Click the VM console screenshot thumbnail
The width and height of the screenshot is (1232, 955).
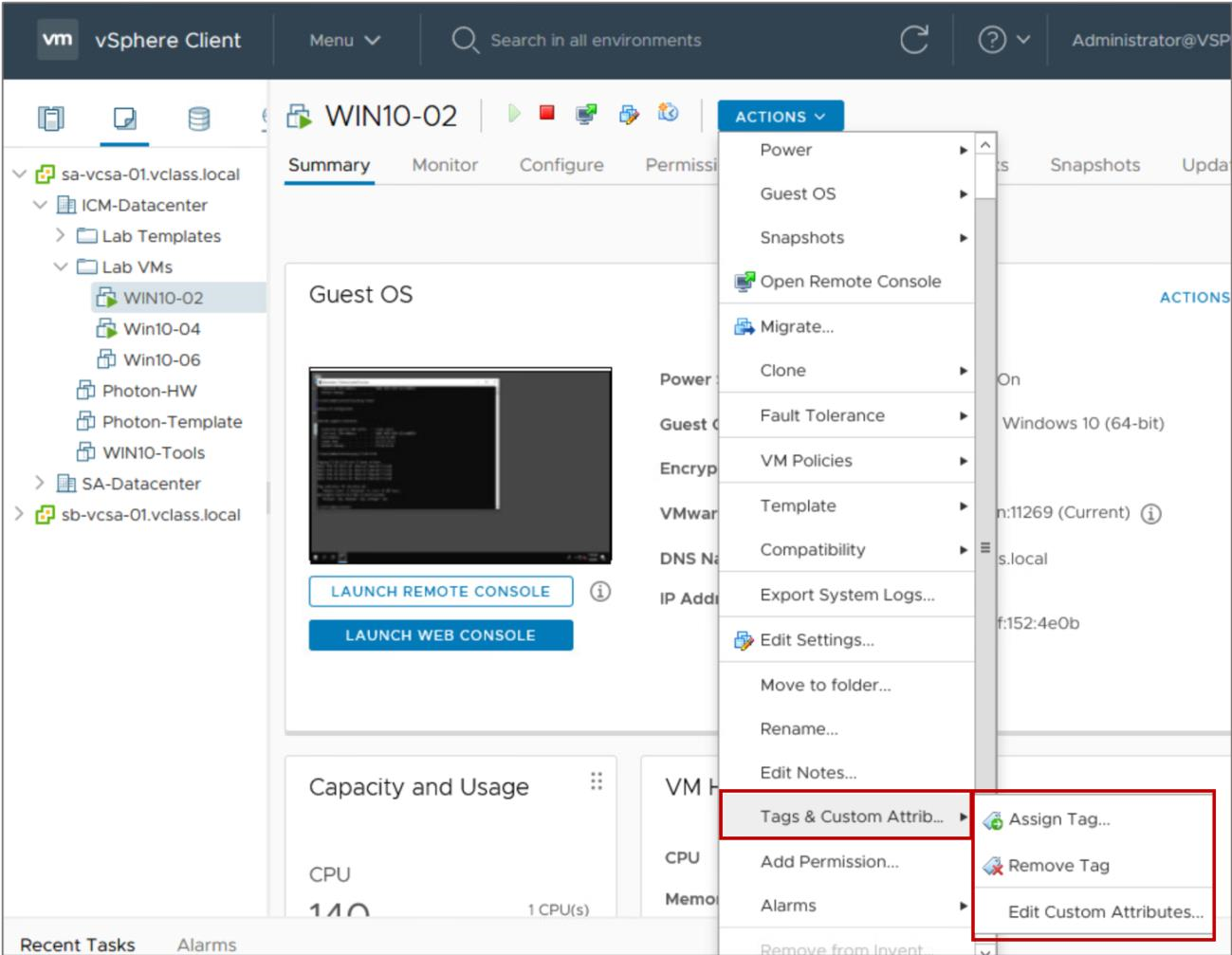[460, 466]
